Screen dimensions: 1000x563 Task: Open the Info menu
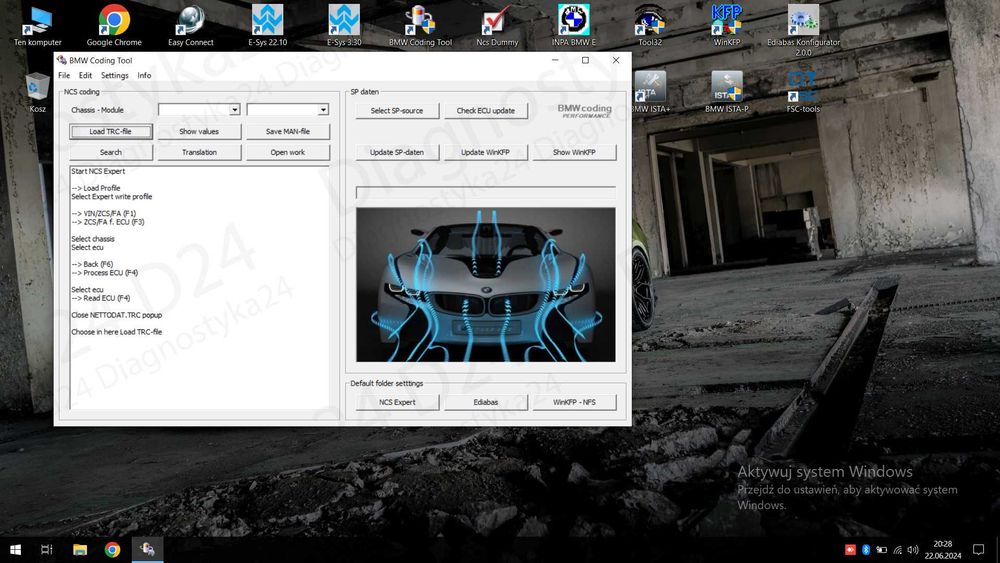click(144, 75)
